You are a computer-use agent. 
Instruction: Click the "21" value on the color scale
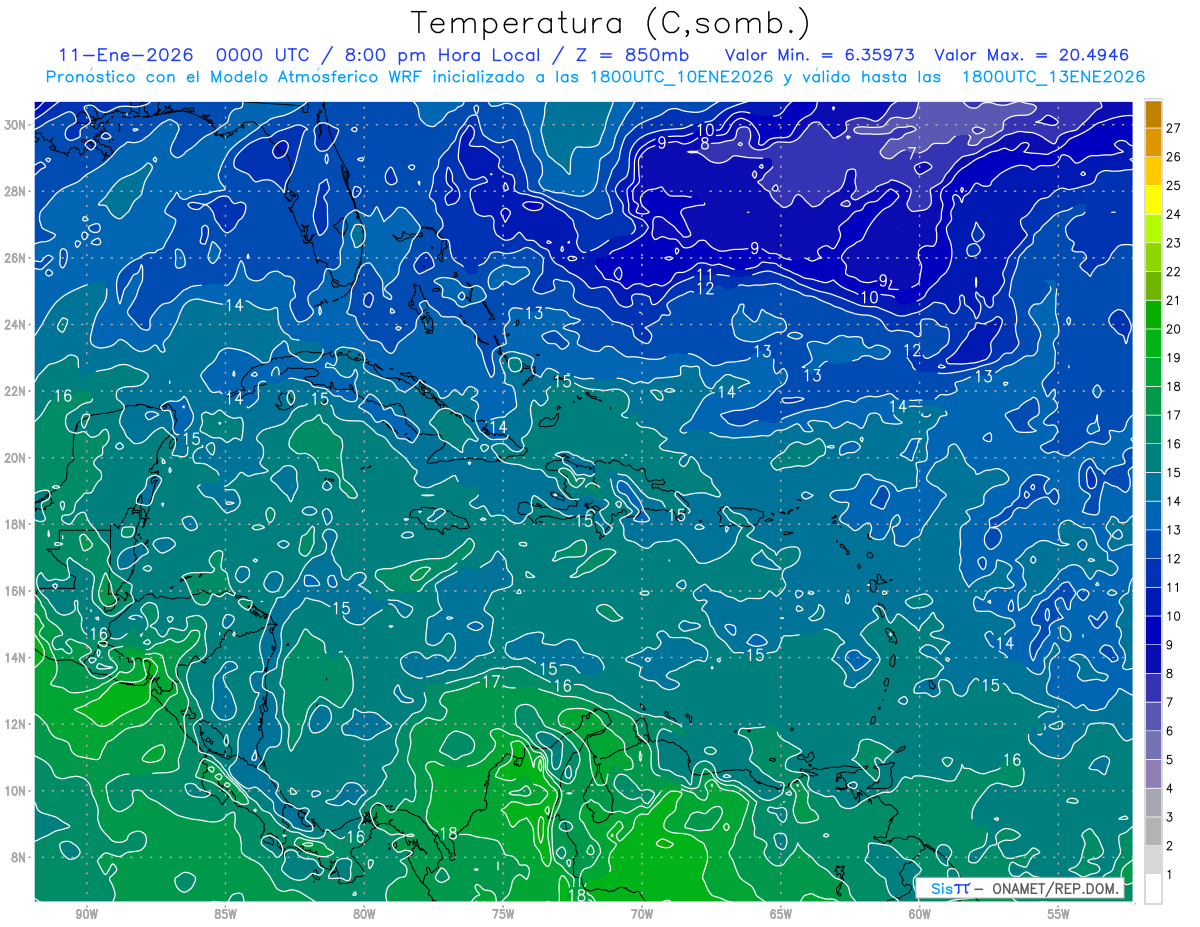coord(1173,300)
